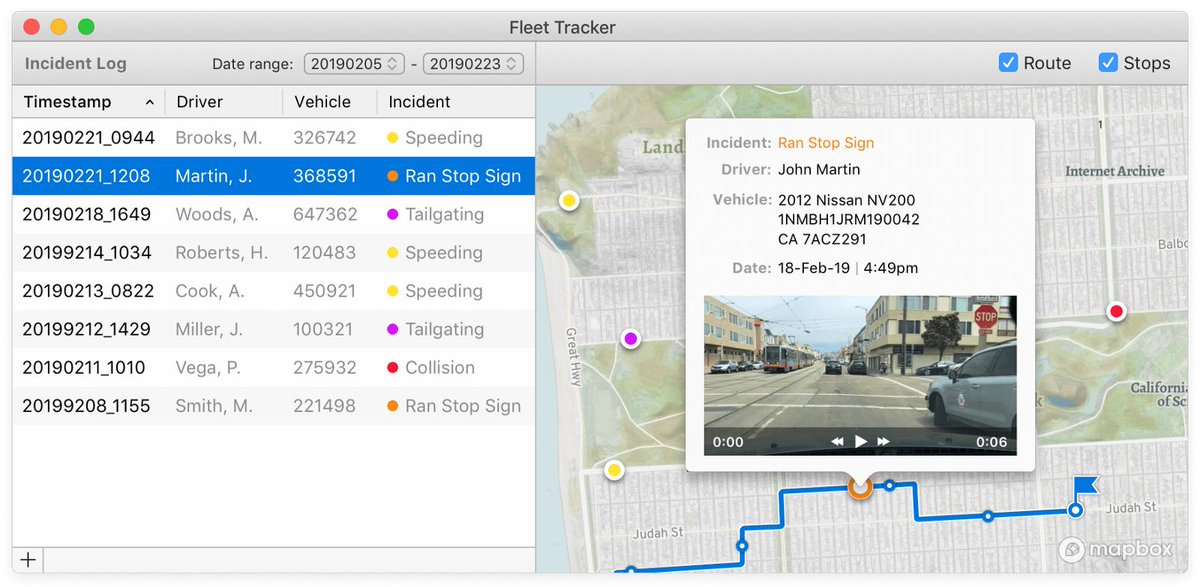Click the yellow speeding marker above Judah St
Viewport: 1200px width, 587px height.
614,470
